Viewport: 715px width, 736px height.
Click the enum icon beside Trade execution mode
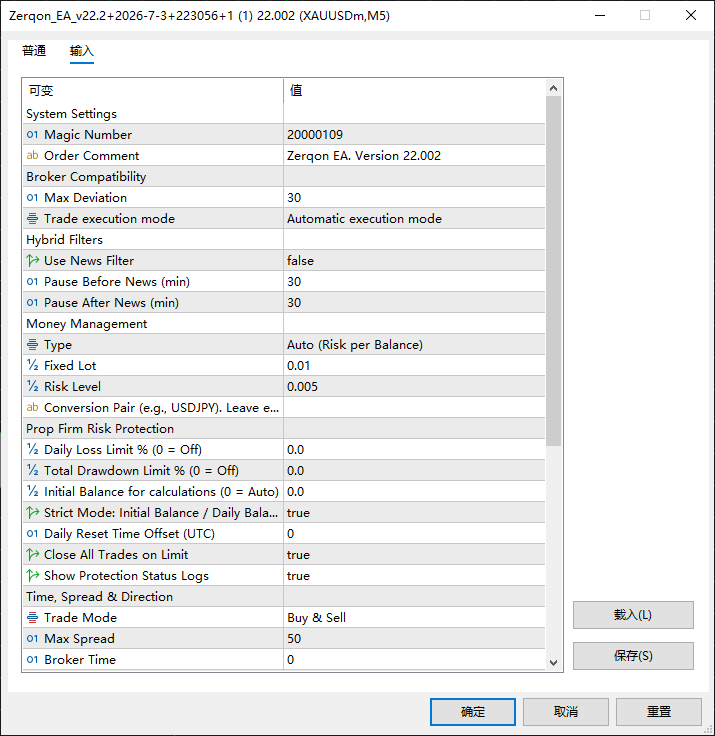(32, 219)
